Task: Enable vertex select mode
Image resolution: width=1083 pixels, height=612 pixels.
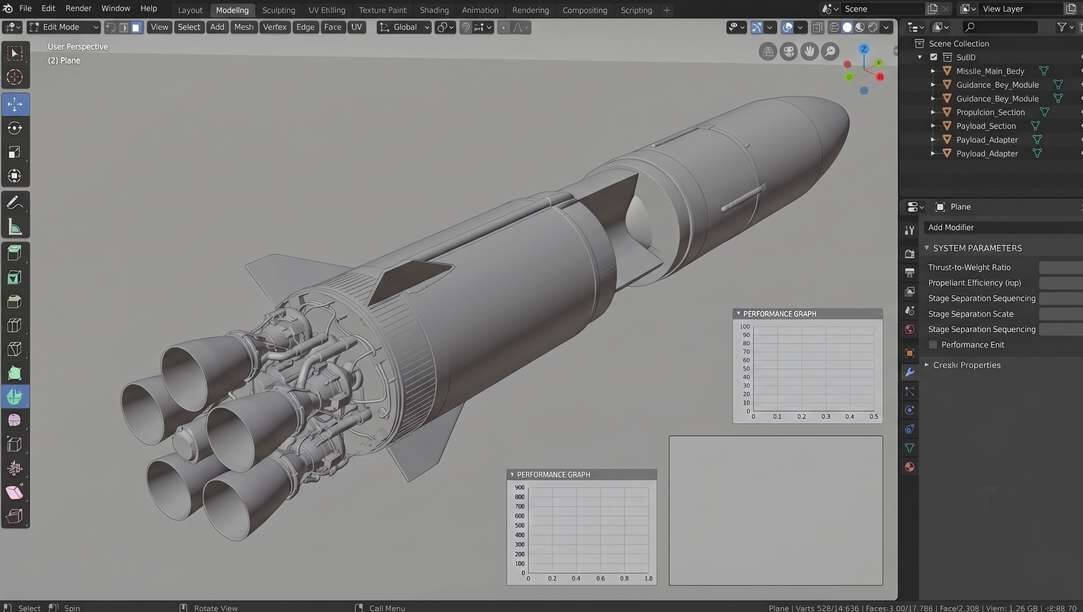Action: click(111, 28)
